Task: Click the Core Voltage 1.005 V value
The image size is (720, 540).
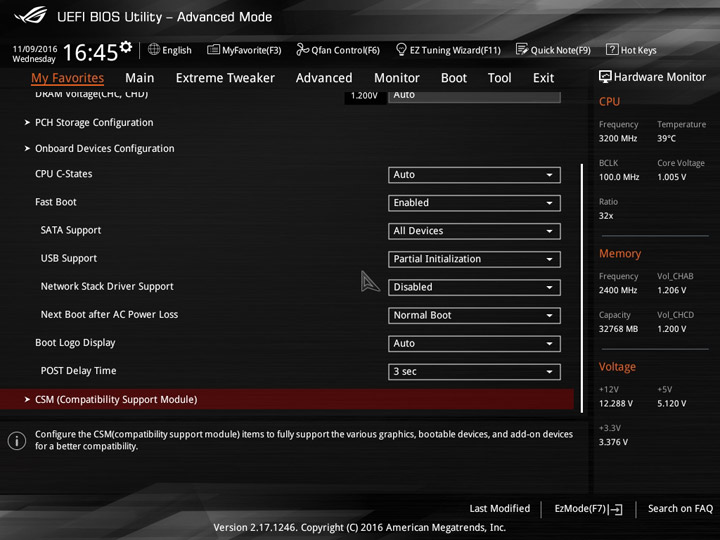Action: click(671, 177)
